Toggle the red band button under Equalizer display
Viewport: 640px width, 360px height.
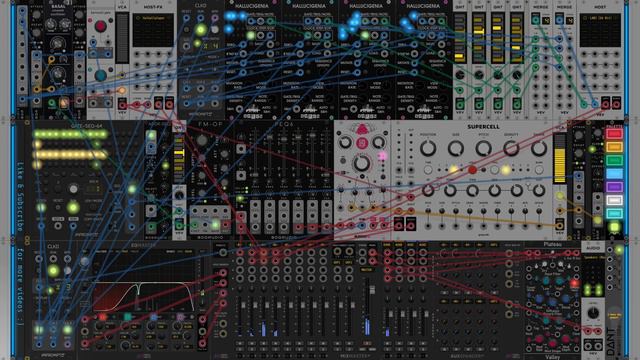tap(102, 316)
